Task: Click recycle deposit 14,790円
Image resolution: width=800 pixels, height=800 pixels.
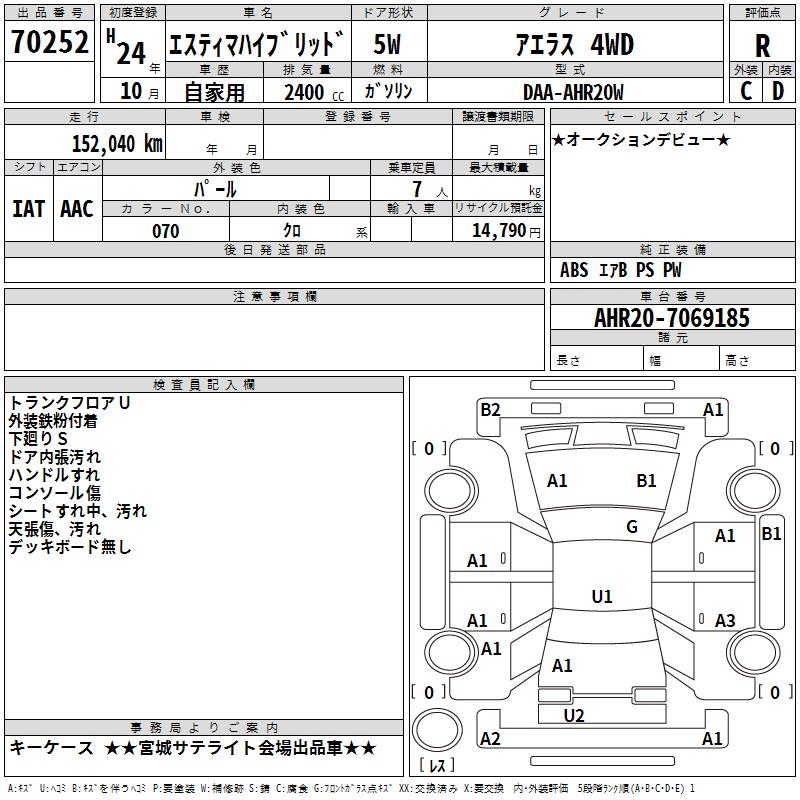Action: [x=506, y=230]
